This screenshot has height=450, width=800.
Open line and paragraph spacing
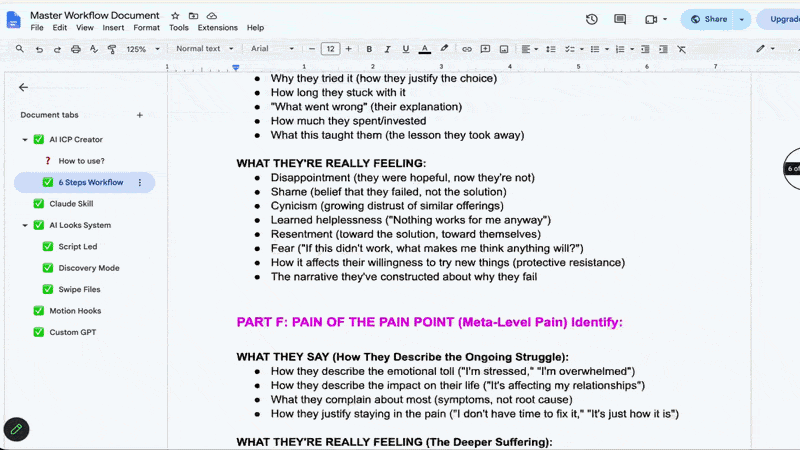pos(551,49)
